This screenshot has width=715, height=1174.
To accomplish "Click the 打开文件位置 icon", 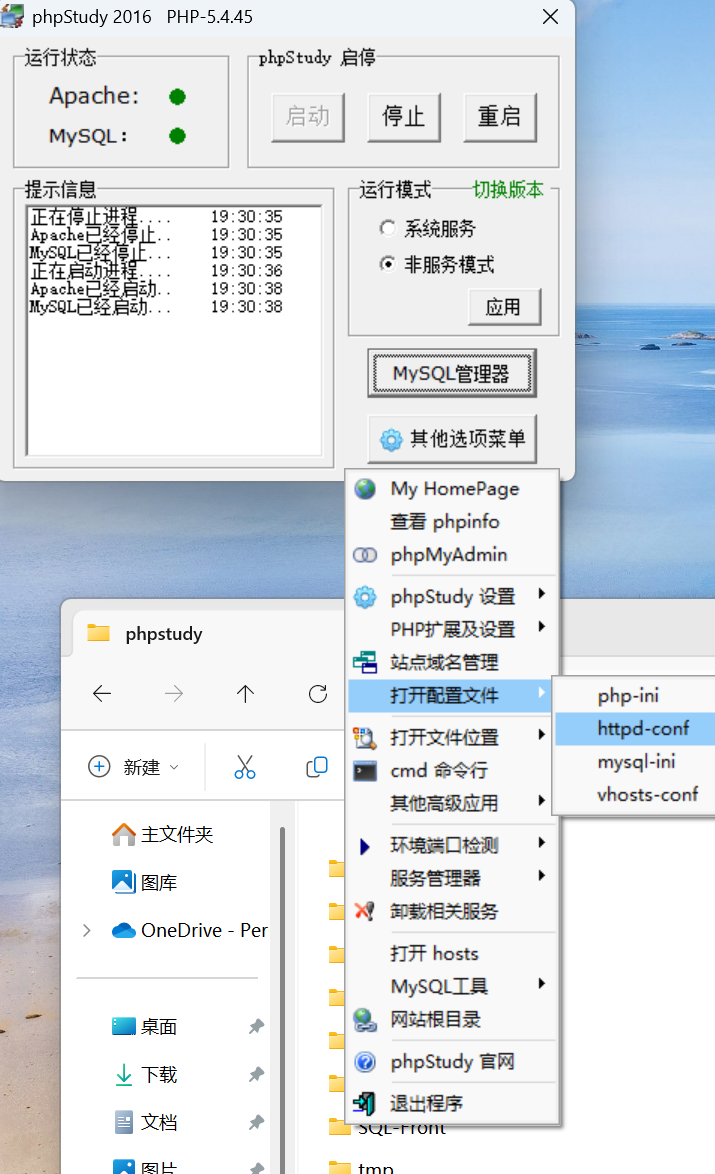I will coord(365,737).
